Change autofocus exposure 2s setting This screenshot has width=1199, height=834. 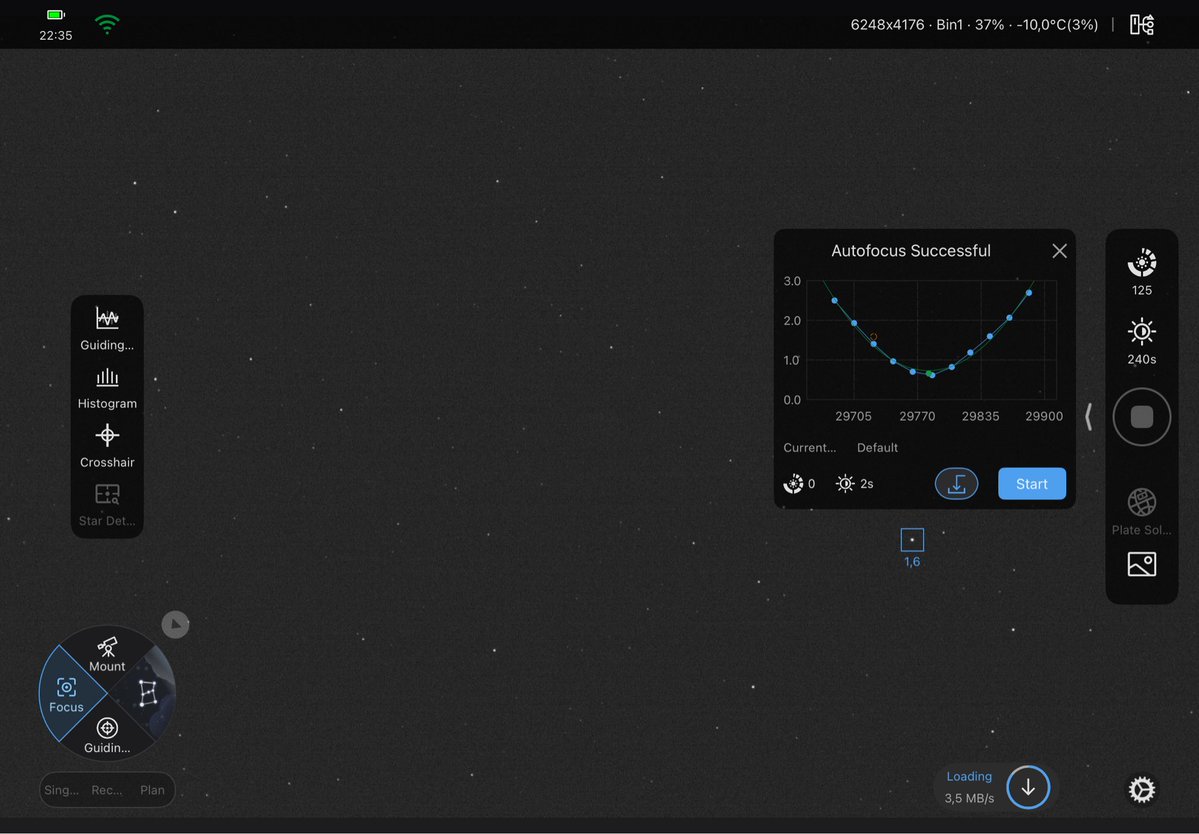pyautogui.click(x=855, y=484)
